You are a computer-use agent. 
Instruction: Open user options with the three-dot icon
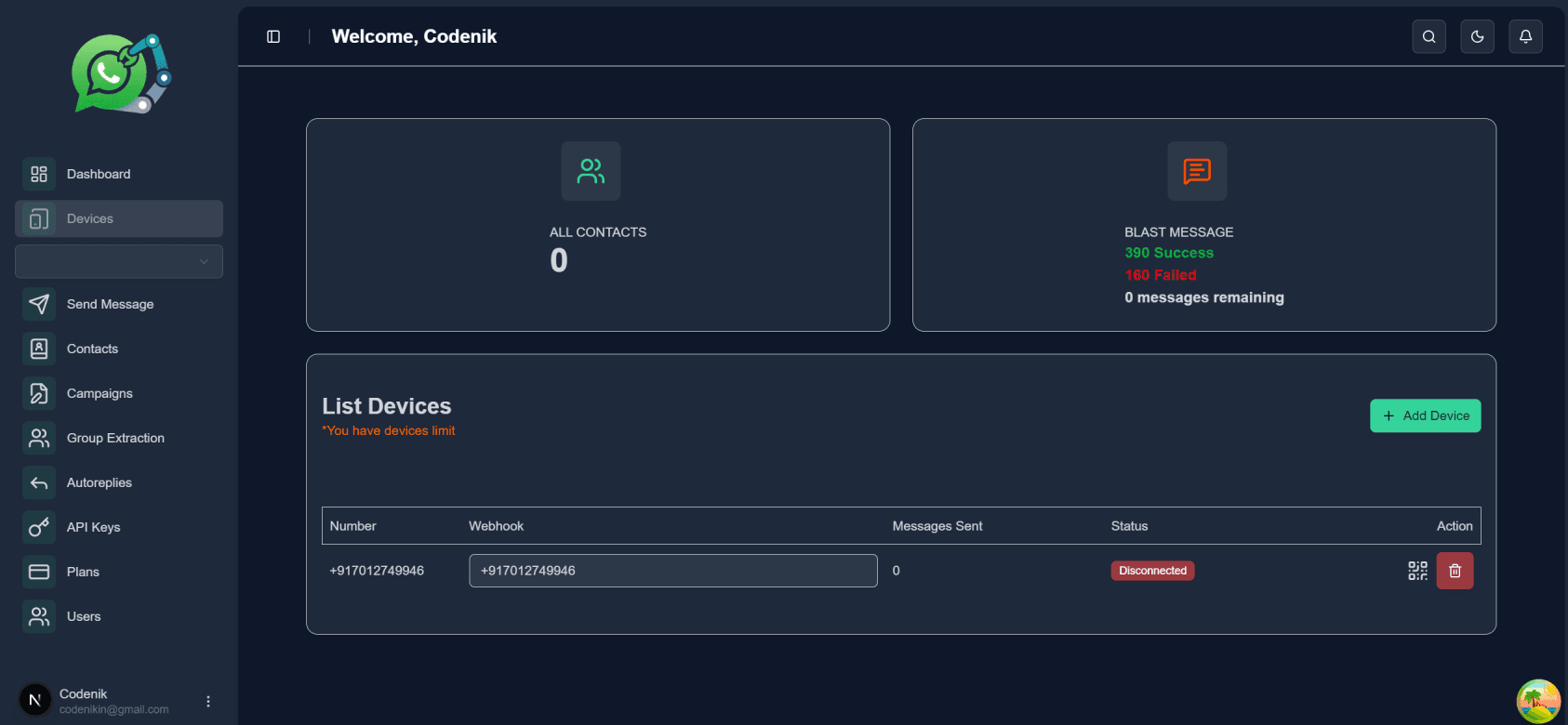[x=208, y=701]
